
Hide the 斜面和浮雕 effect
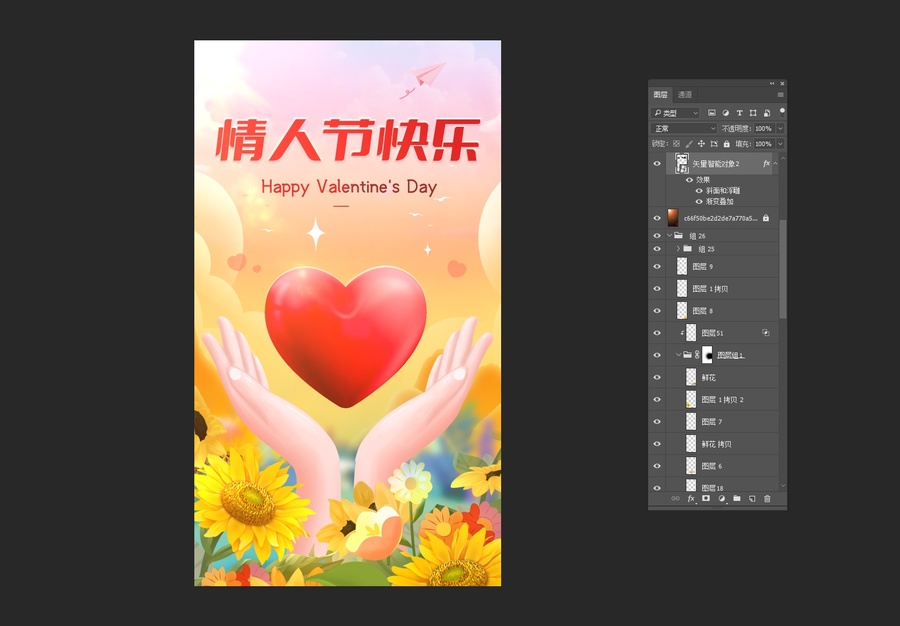[x=699, y=190]
